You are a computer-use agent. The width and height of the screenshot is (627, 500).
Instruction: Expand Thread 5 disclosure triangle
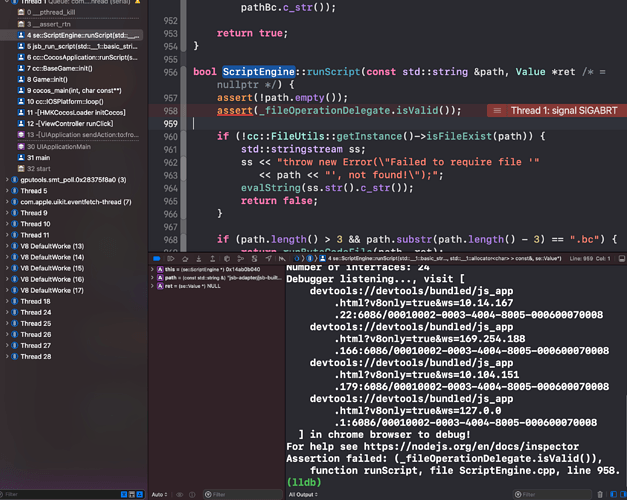(7, 191)
